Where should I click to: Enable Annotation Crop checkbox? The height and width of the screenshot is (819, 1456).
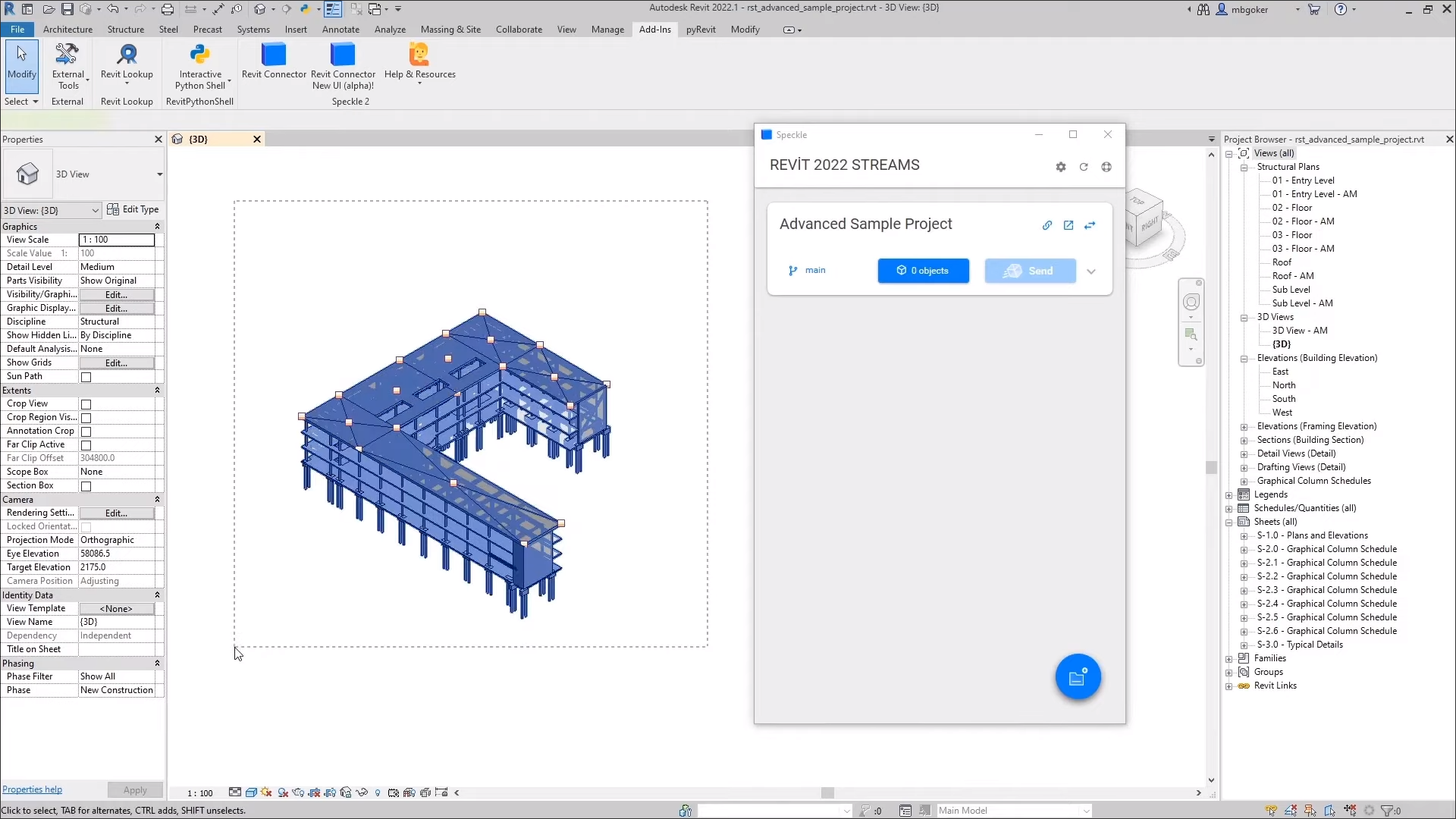pos(86,431)
